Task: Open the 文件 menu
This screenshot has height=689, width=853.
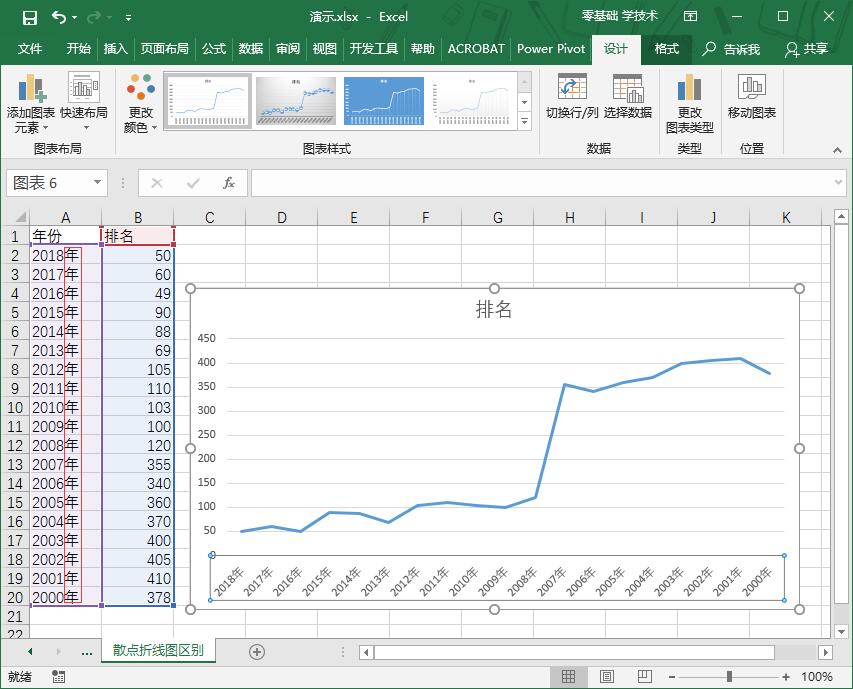Action: coord(30,49)
